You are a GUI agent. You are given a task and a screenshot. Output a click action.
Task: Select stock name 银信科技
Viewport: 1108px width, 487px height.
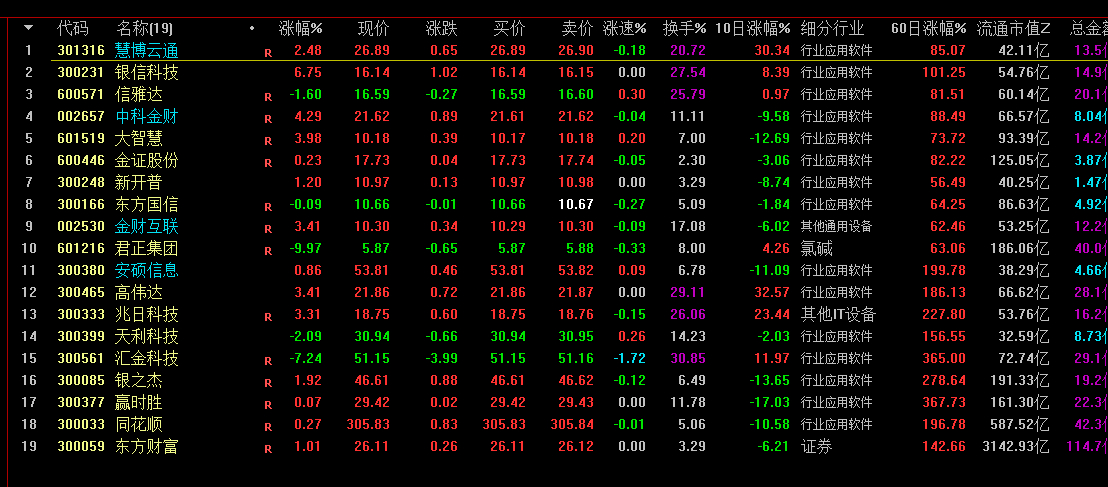click(146, 72)
